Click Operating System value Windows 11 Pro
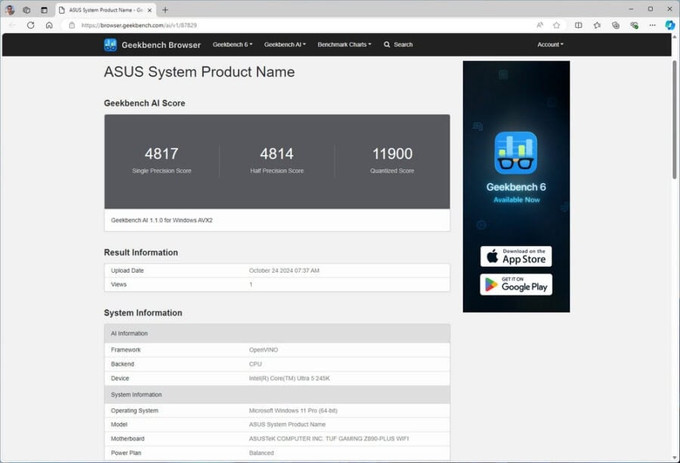The height and width of the screenshot is (463, 680). point(293,411)
